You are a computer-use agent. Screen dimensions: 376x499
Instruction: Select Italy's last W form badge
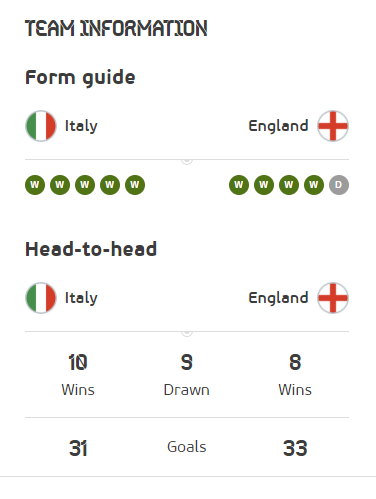click(135, 185)
